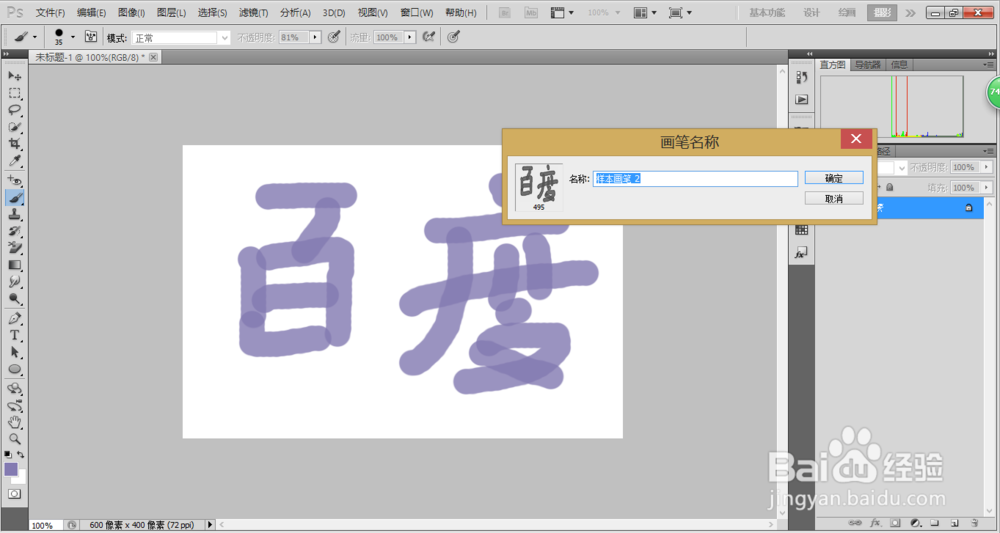This screenshot has height=533, width=1000.
Task: Open the 滤镜(T) menu
Action: click(x=254, y=13)
